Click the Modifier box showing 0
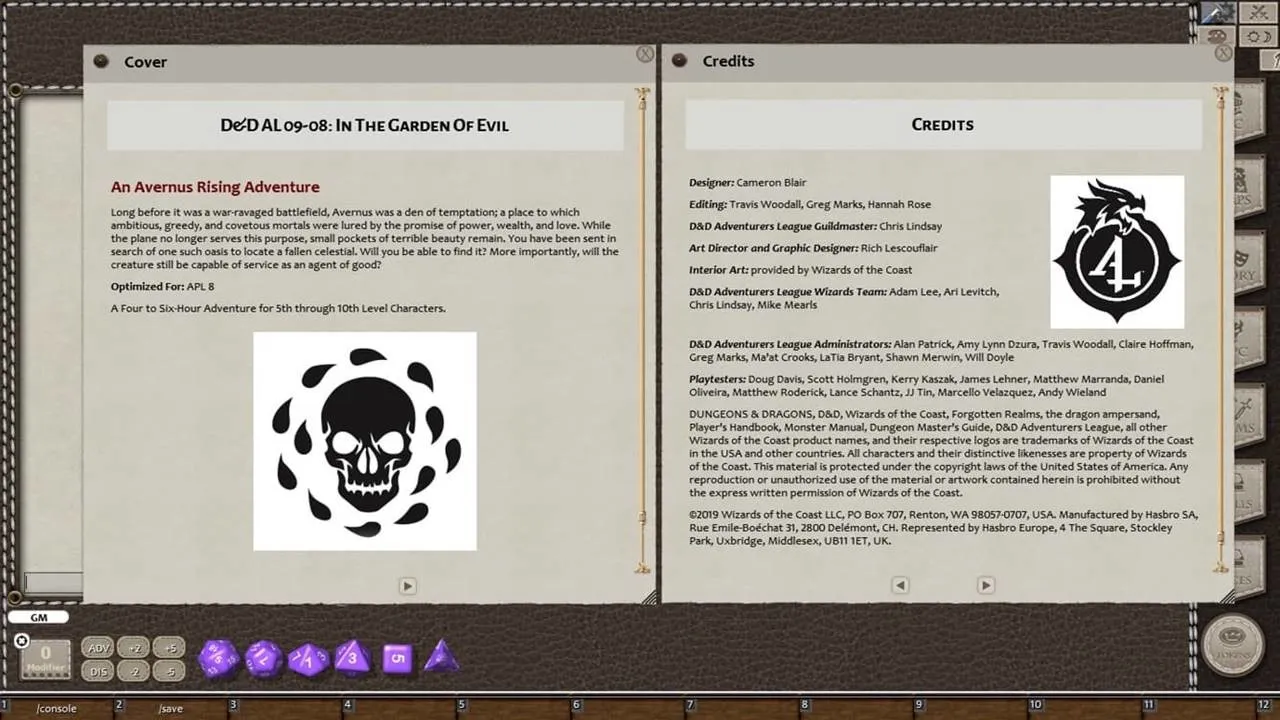This screenshot has width=1280, height=720. 46,660
